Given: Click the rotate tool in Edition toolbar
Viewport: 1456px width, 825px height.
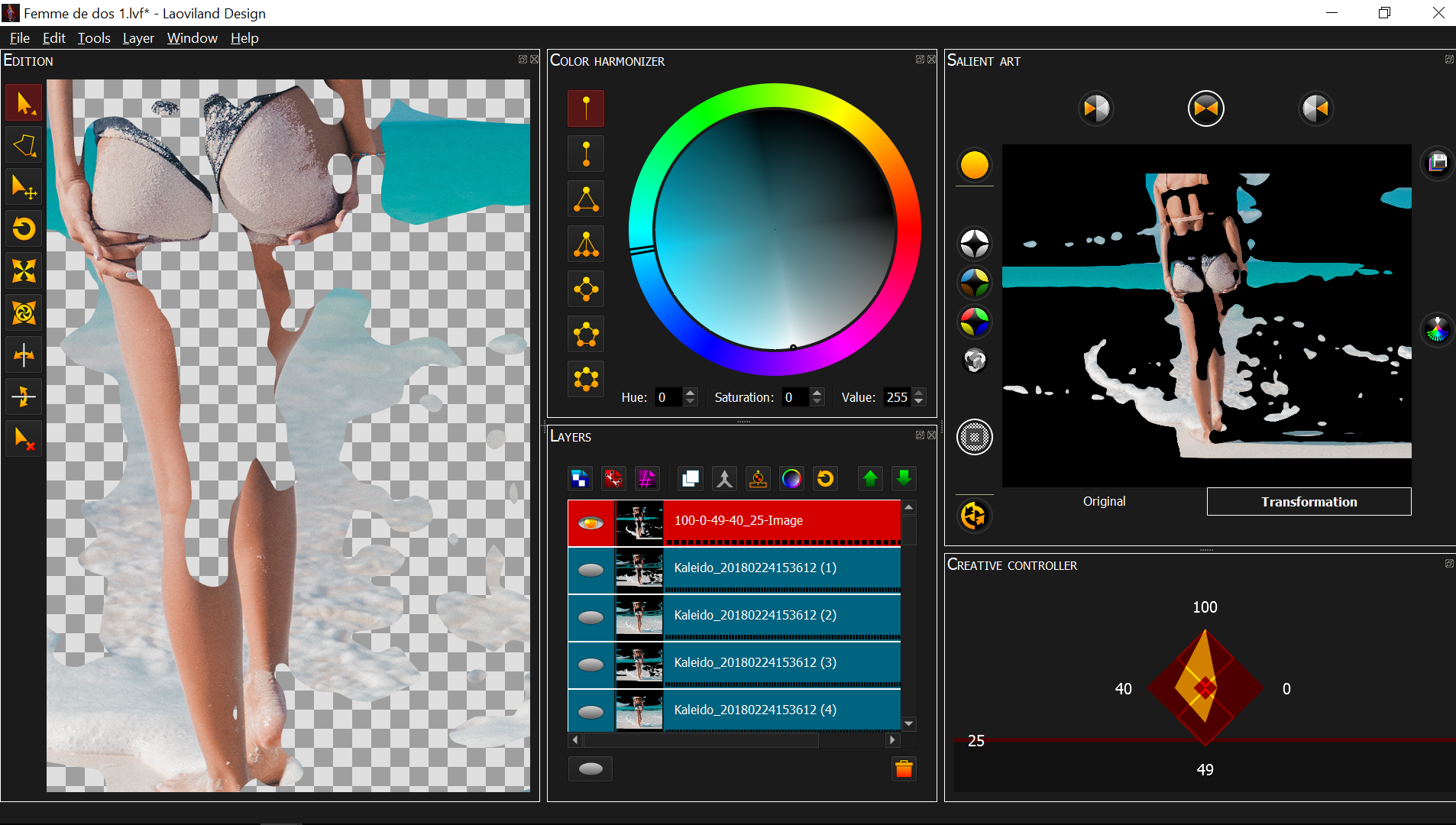Looking at the screenshot, I should [x=24, y=229].
